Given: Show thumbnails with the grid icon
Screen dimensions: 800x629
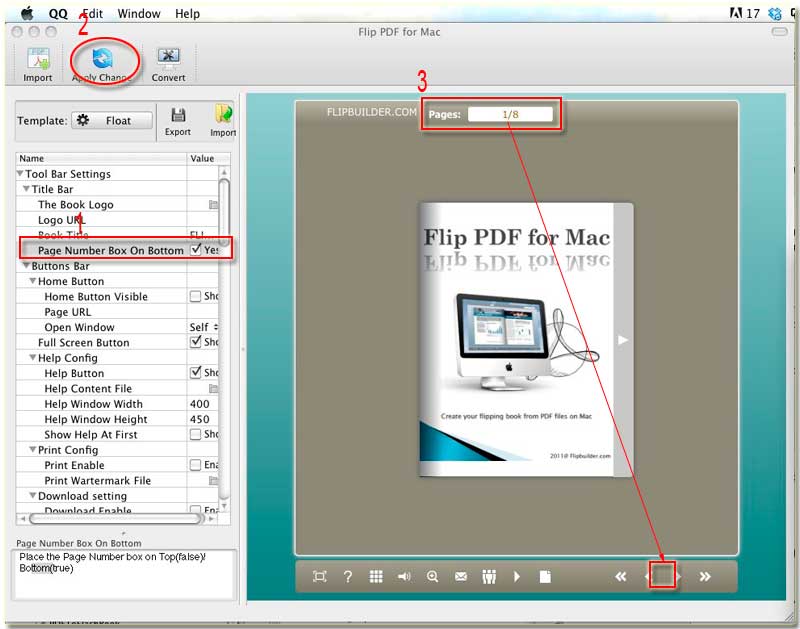Looking at the screenshot, I should [x=376, y=576].
